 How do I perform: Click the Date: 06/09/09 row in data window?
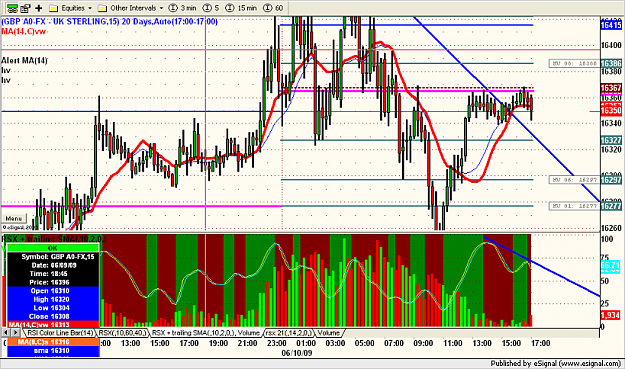pyautogui.click(x=53, y=265)
